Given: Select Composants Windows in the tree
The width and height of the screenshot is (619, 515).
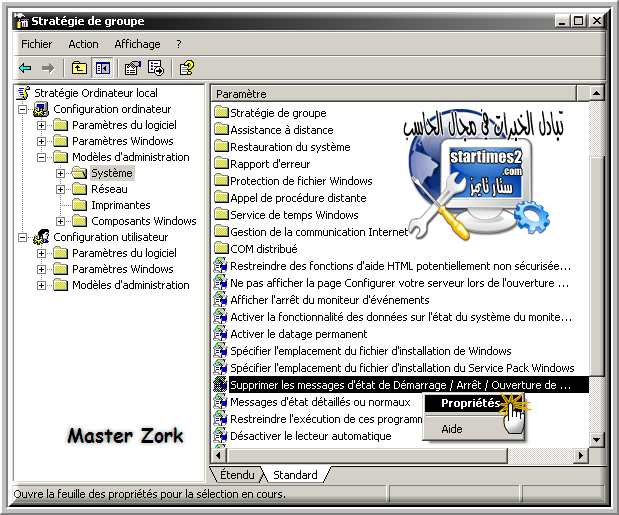Looking at the screenshot, I should click(x=144, y=221).
